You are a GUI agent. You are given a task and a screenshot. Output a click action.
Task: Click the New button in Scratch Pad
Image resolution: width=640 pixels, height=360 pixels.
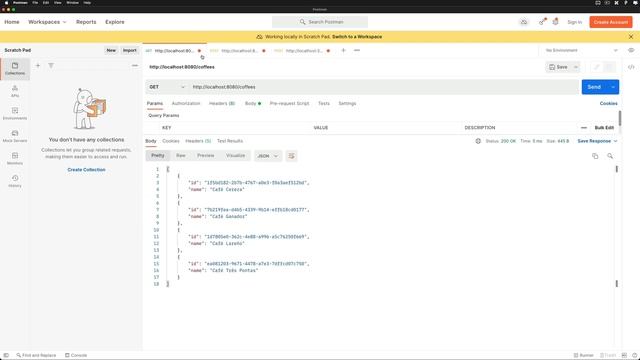click(x=111, y=50)
